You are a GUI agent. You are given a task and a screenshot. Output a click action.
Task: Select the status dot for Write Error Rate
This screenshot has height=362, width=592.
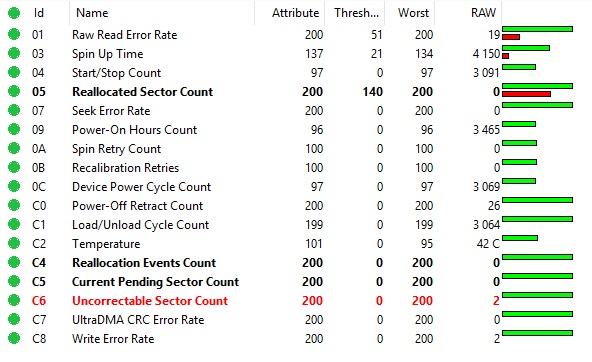click(x=14, y=338)
